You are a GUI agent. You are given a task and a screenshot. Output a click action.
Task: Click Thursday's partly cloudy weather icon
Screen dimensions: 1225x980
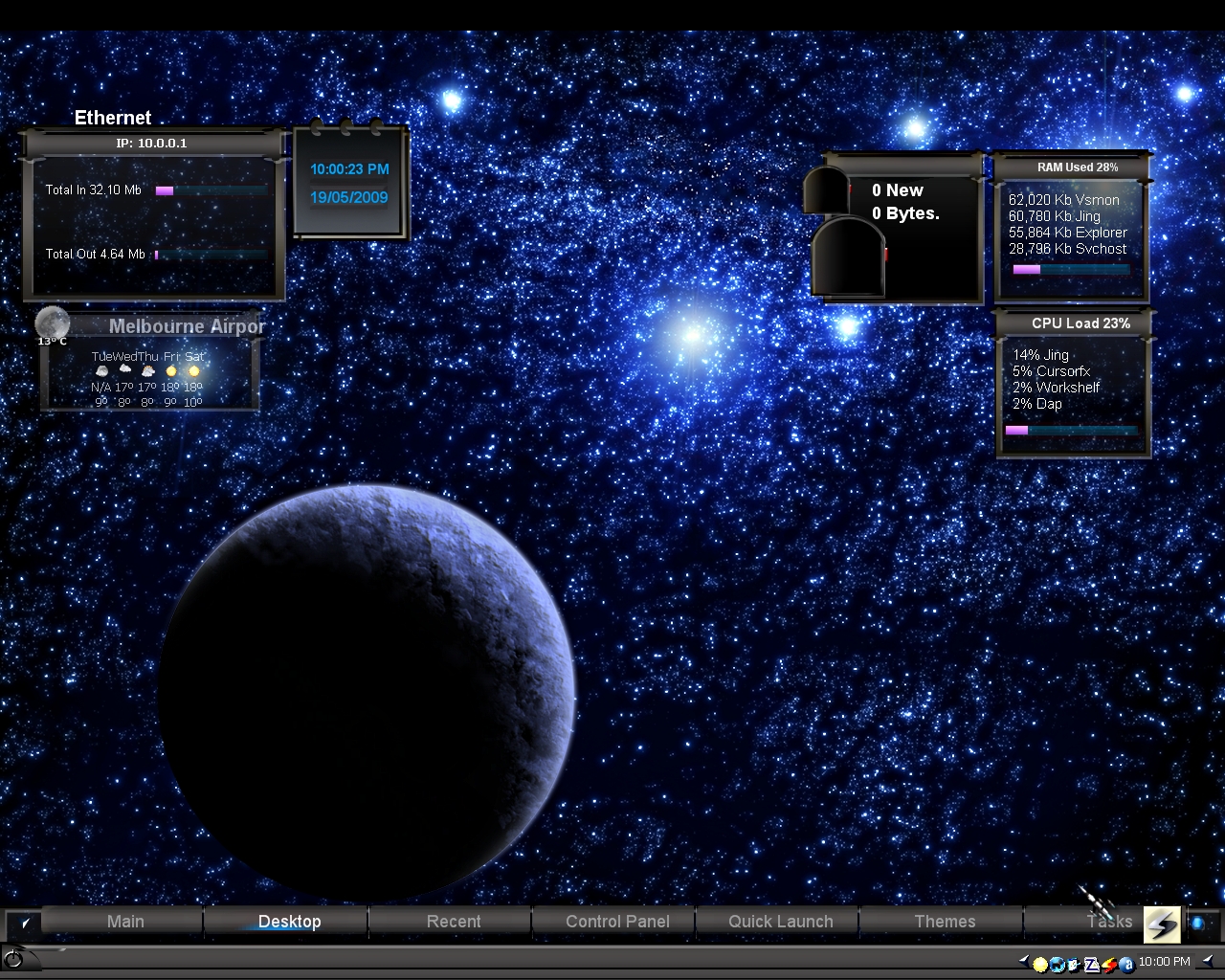147,370
